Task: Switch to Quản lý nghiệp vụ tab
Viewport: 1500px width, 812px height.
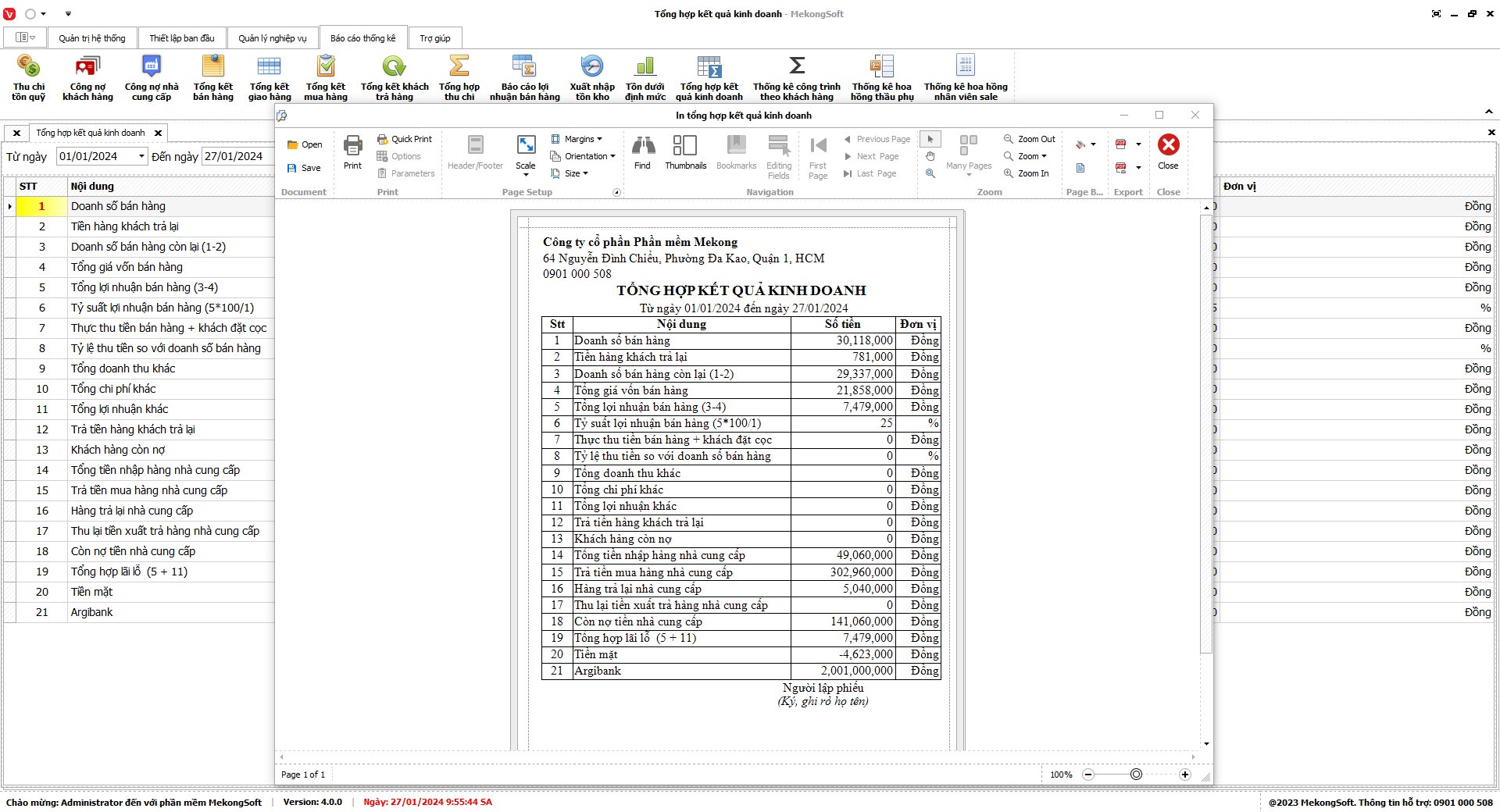Action: tap(272, 38)
